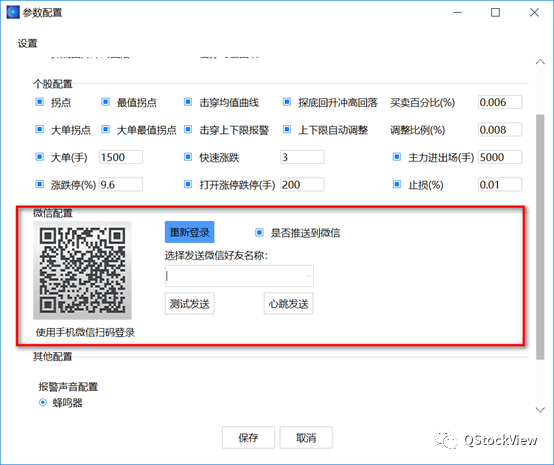Viewport: 554px width, 465px height.
Task: Open the 微信好友名称 dropdown
Action: tap(239, 276)
